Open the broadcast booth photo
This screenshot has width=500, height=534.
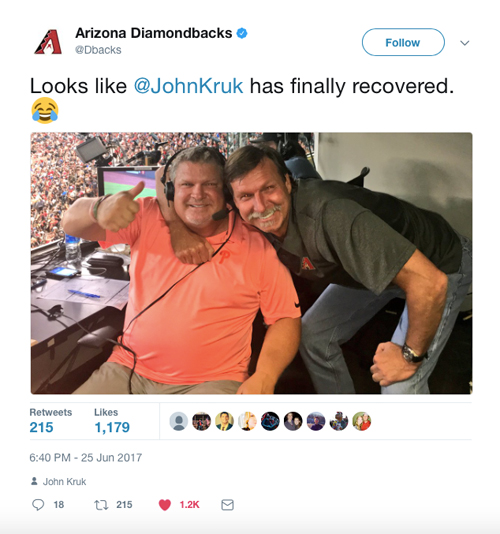251,263
